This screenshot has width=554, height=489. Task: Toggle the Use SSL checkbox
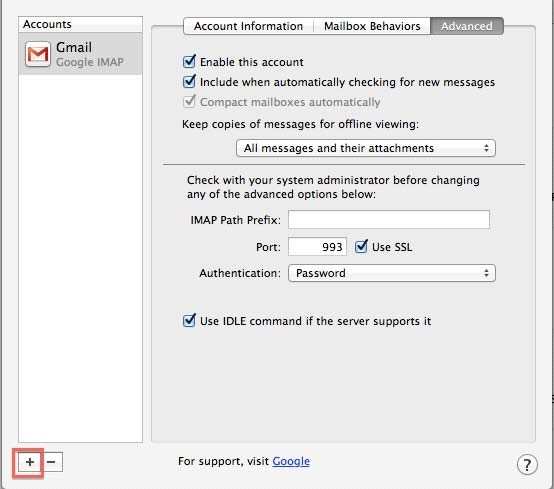[361, 247]
